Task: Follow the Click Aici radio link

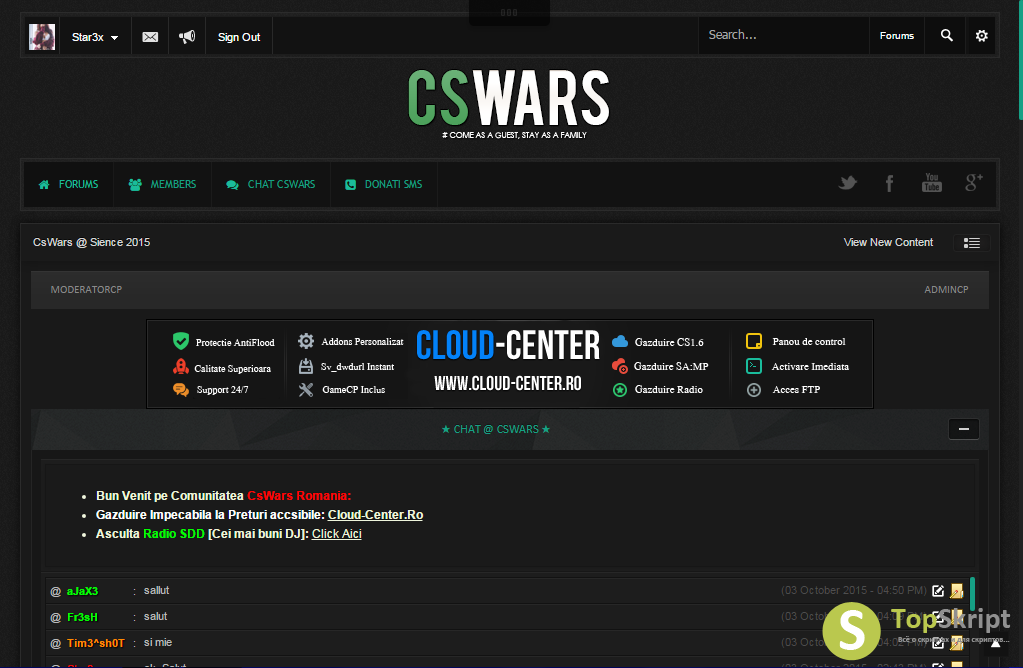Action: click(x=337, y=534)
